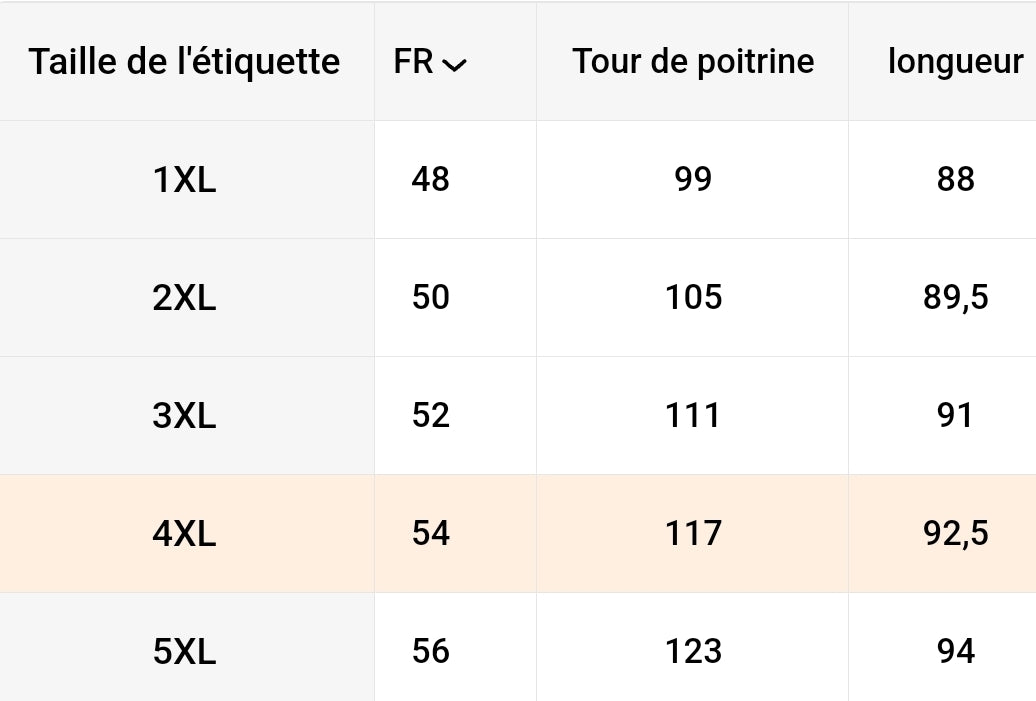Click the chevron next to FR

click(x=455, y=65)
